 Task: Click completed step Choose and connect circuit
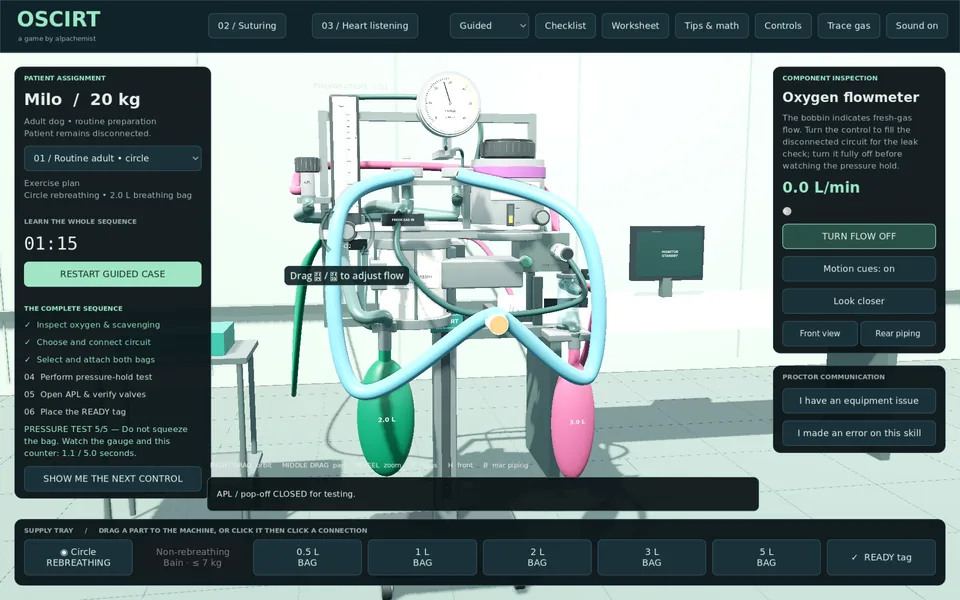coord(87,342)
